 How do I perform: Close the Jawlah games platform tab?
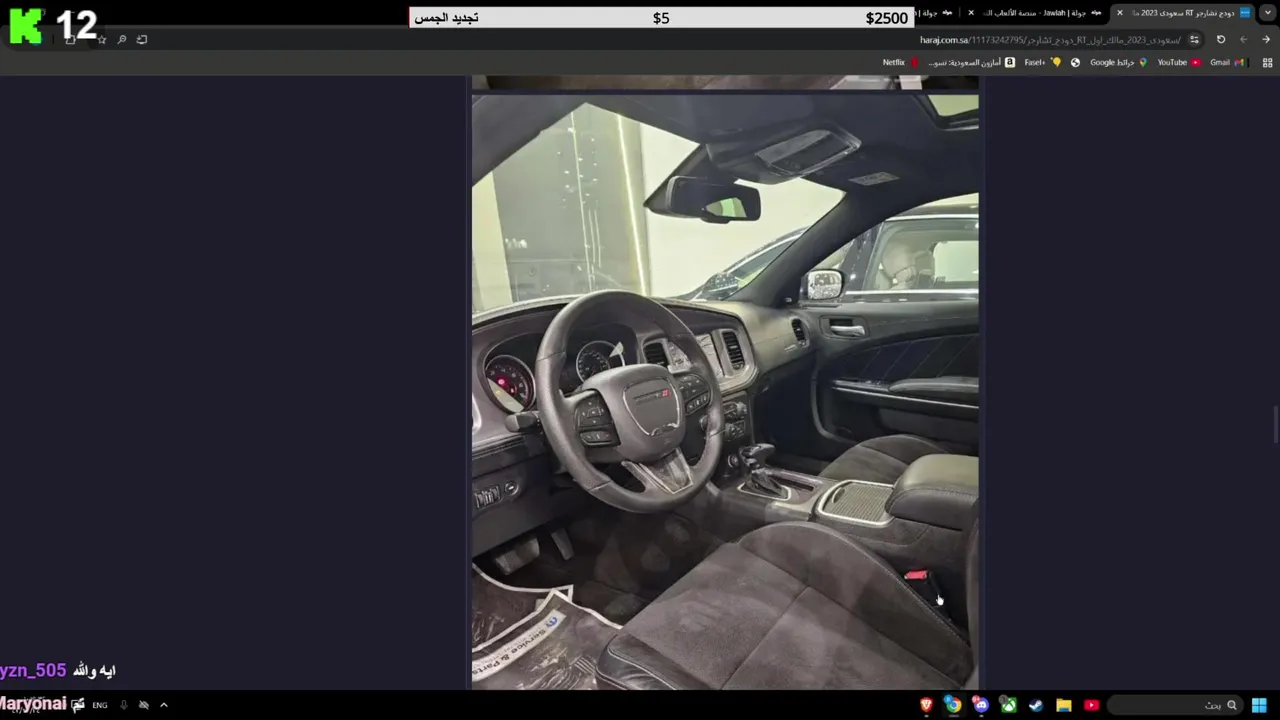click(x=971, y=13)
